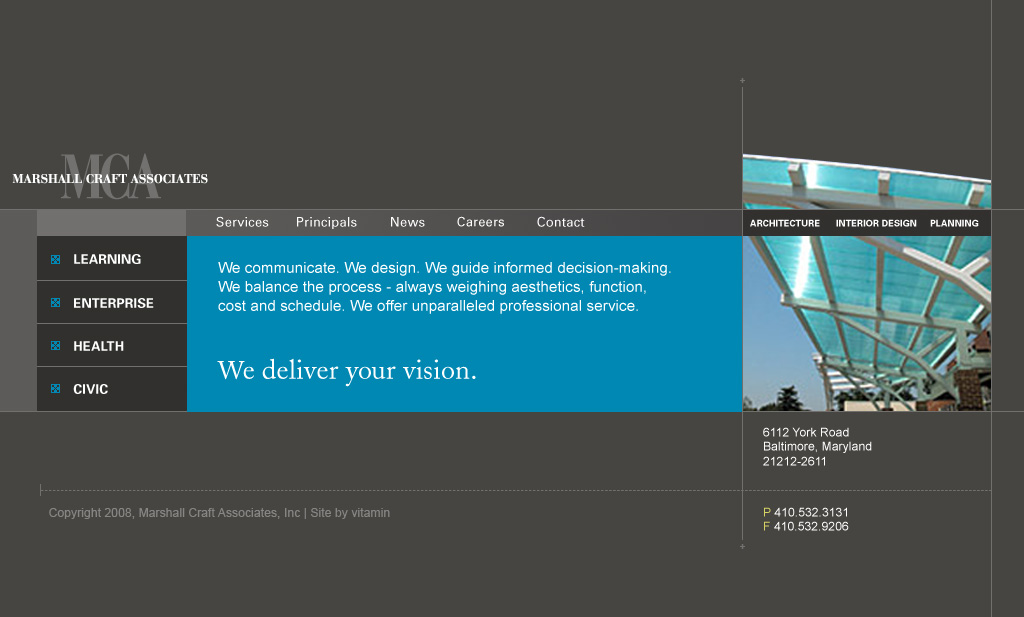Viewport: 1024px width, 617px height.
Task: Open the News section
Action: [x=407, y=222]
